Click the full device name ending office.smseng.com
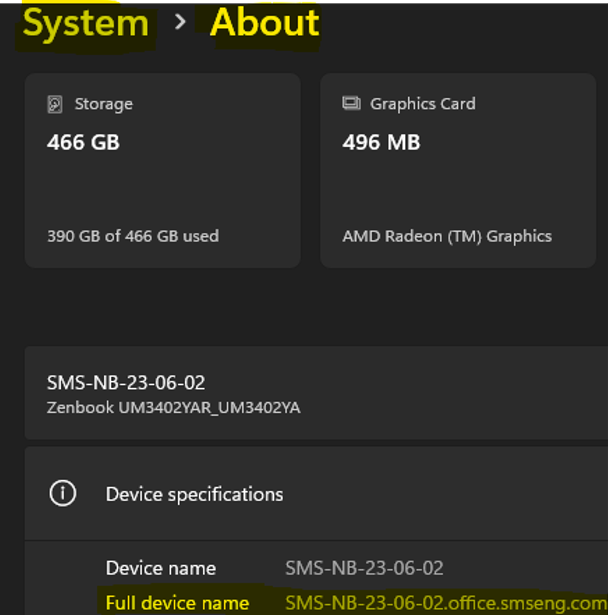 (445, 603)
